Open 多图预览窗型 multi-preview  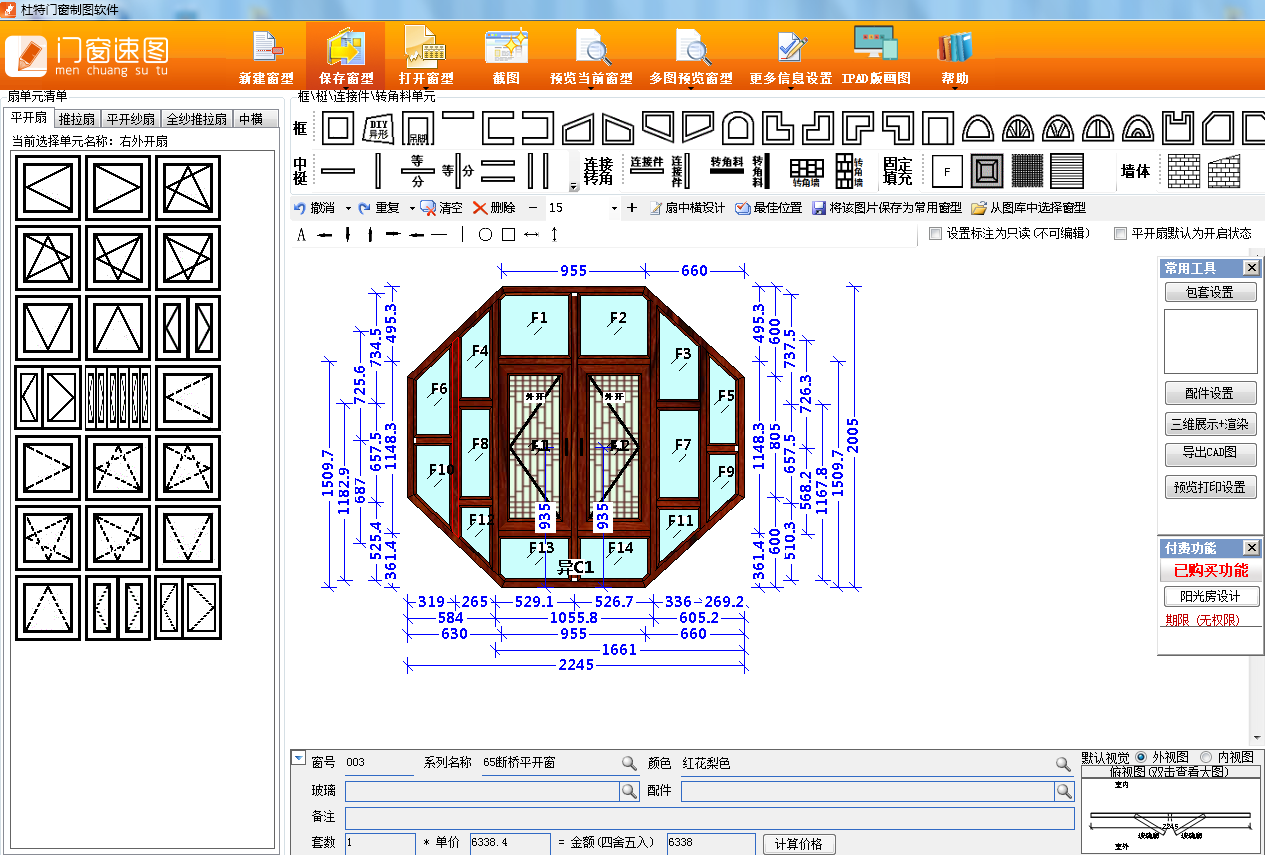[x=691, y=57]
